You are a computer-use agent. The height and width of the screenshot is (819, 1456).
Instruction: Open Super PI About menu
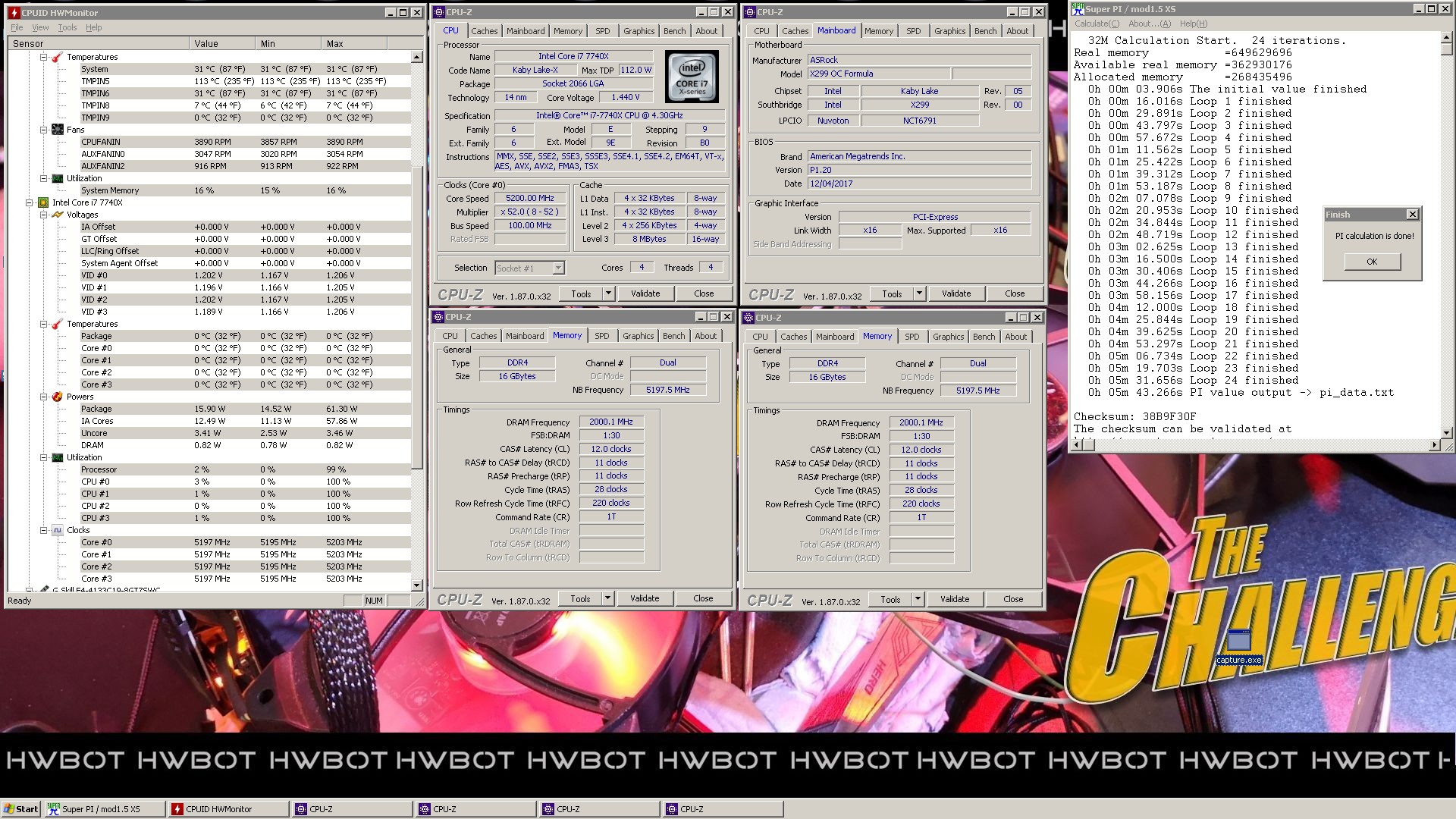click(1149, 24)
